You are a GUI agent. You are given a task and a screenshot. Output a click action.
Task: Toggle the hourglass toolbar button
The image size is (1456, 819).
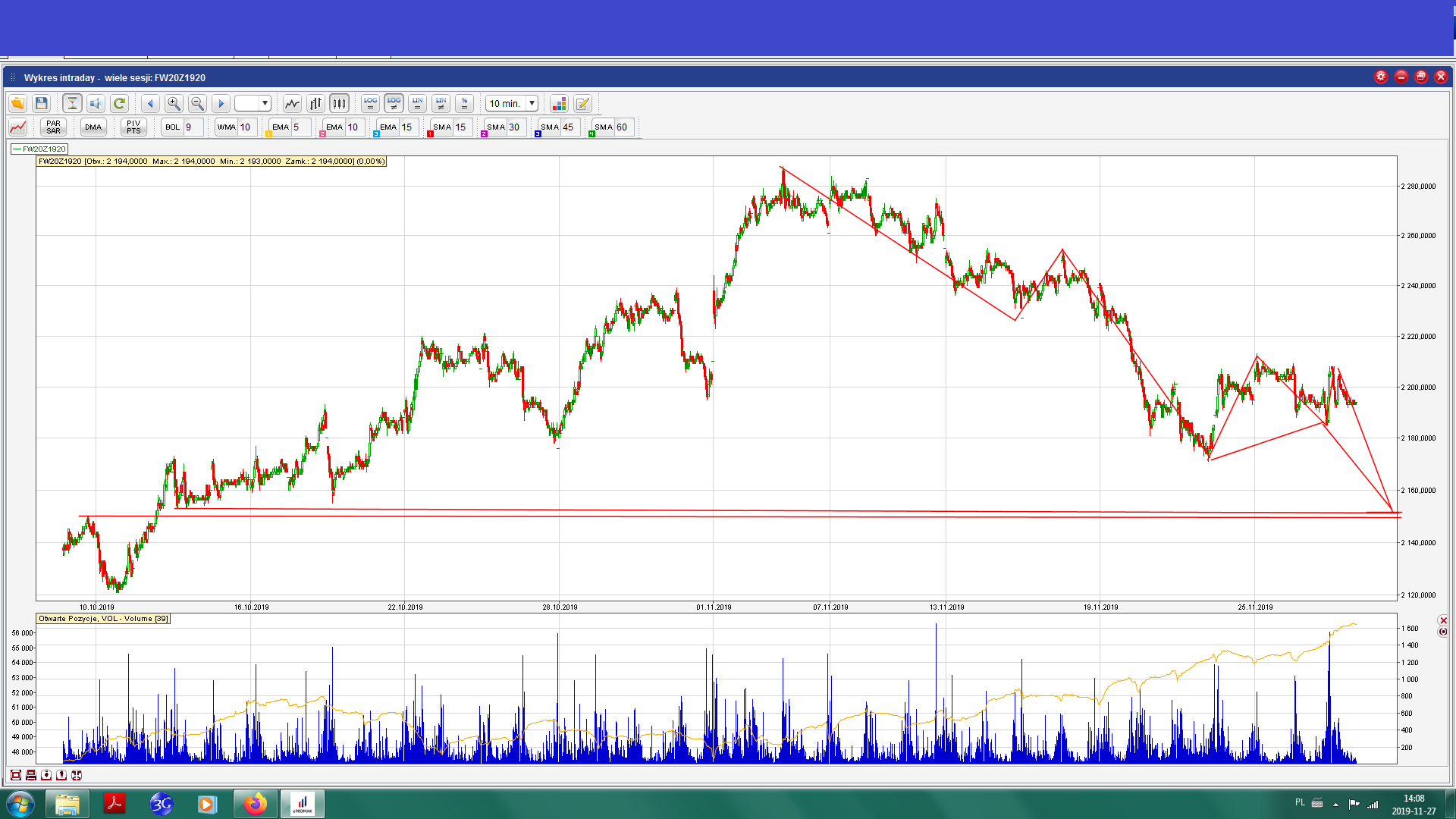(x=72, y=103)
